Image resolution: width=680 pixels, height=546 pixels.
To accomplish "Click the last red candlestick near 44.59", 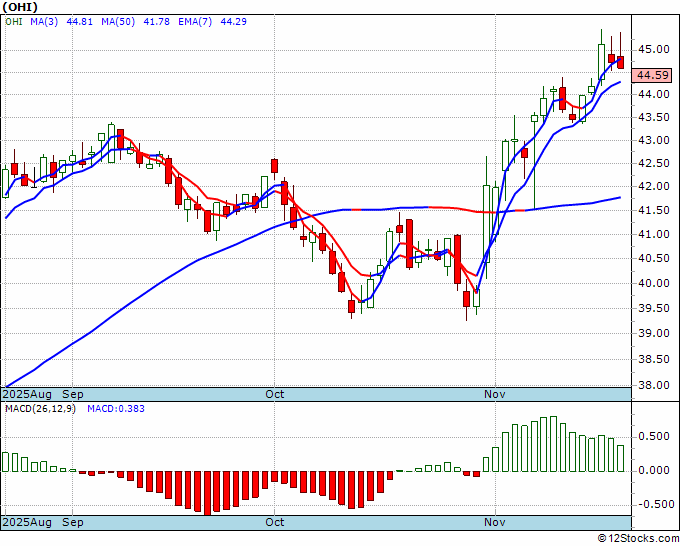I will (621, 62).
